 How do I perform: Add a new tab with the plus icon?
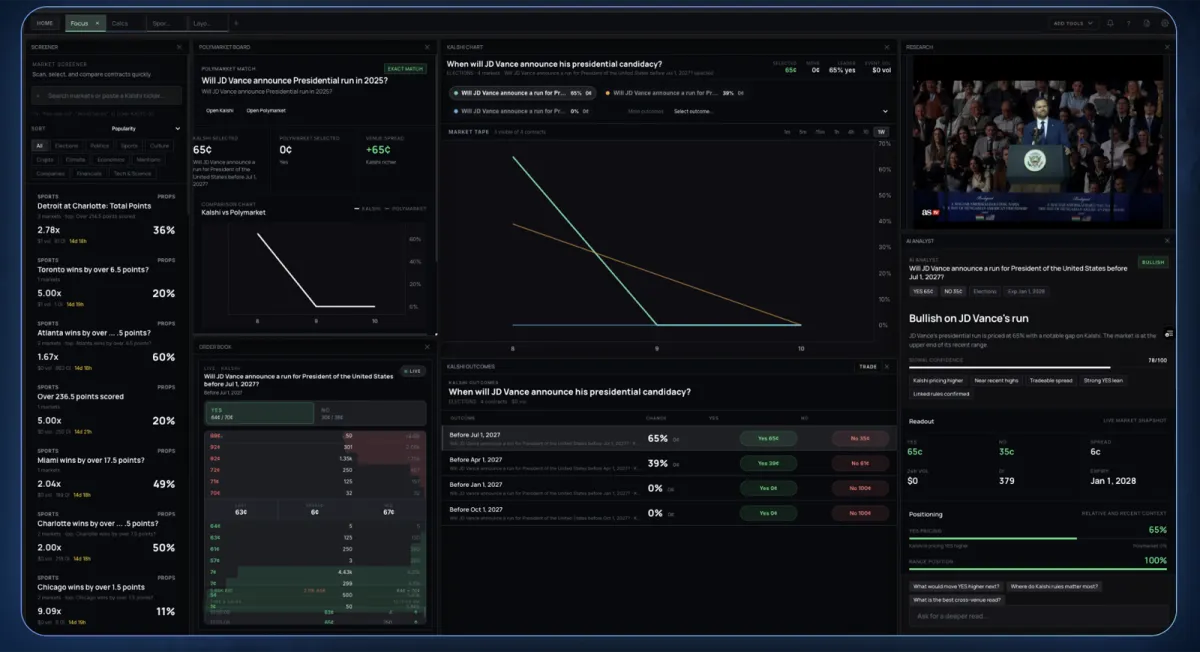236,23
